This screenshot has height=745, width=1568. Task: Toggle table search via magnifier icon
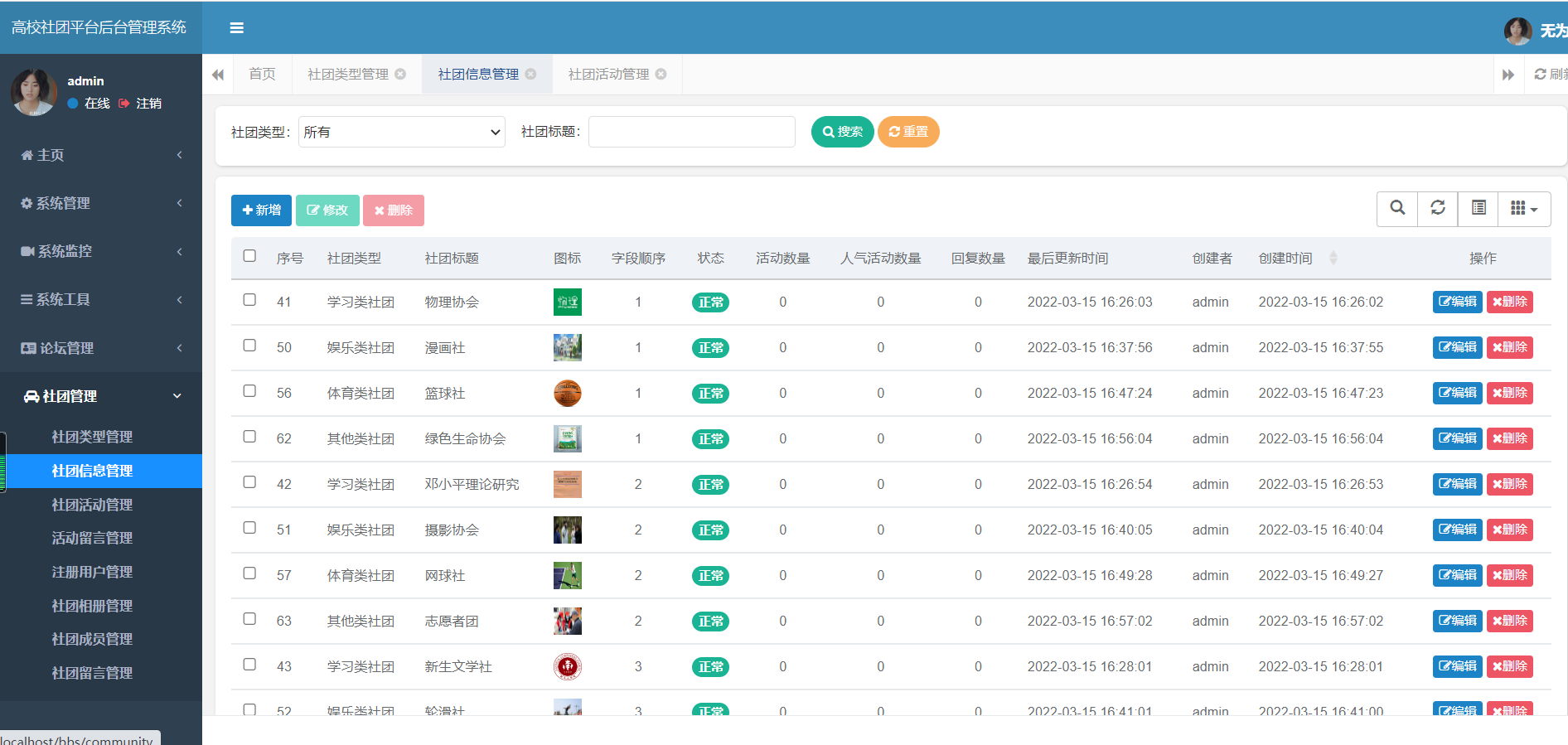1397,208
